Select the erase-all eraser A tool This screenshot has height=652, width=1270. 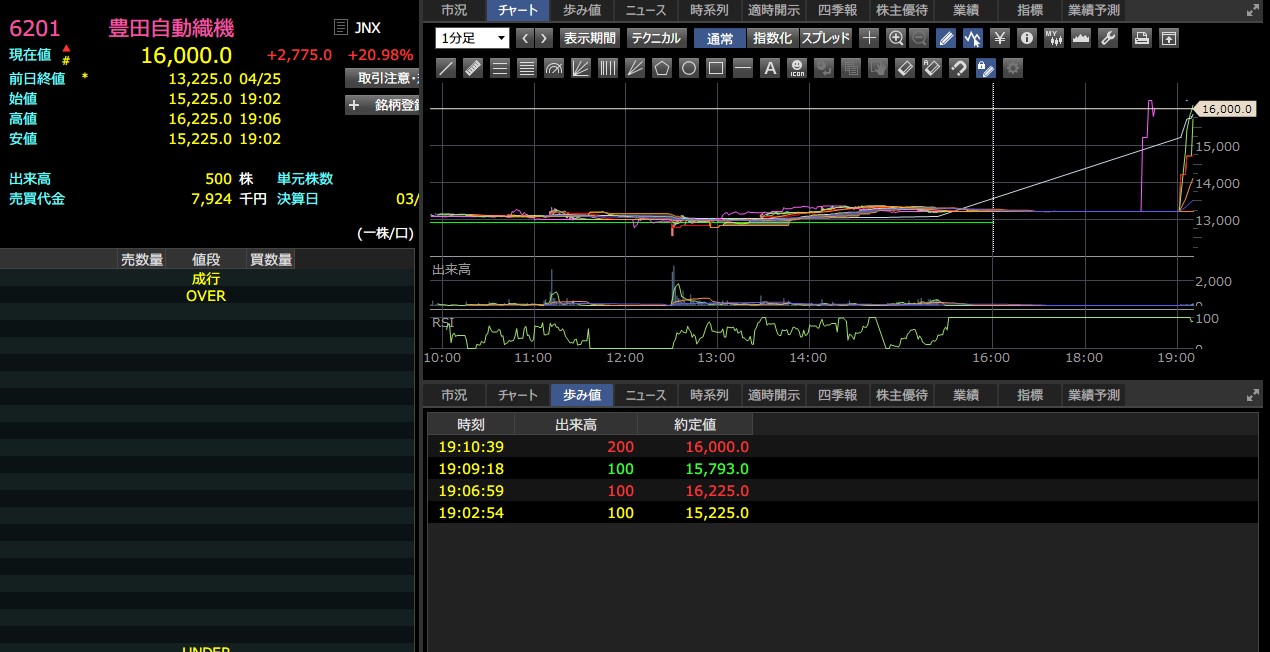click(x=932, y=68)
